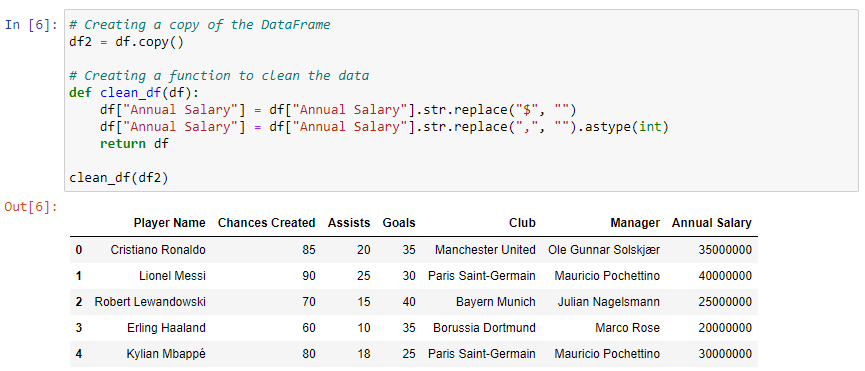Click Assists value 18

(x=364, y=354)
